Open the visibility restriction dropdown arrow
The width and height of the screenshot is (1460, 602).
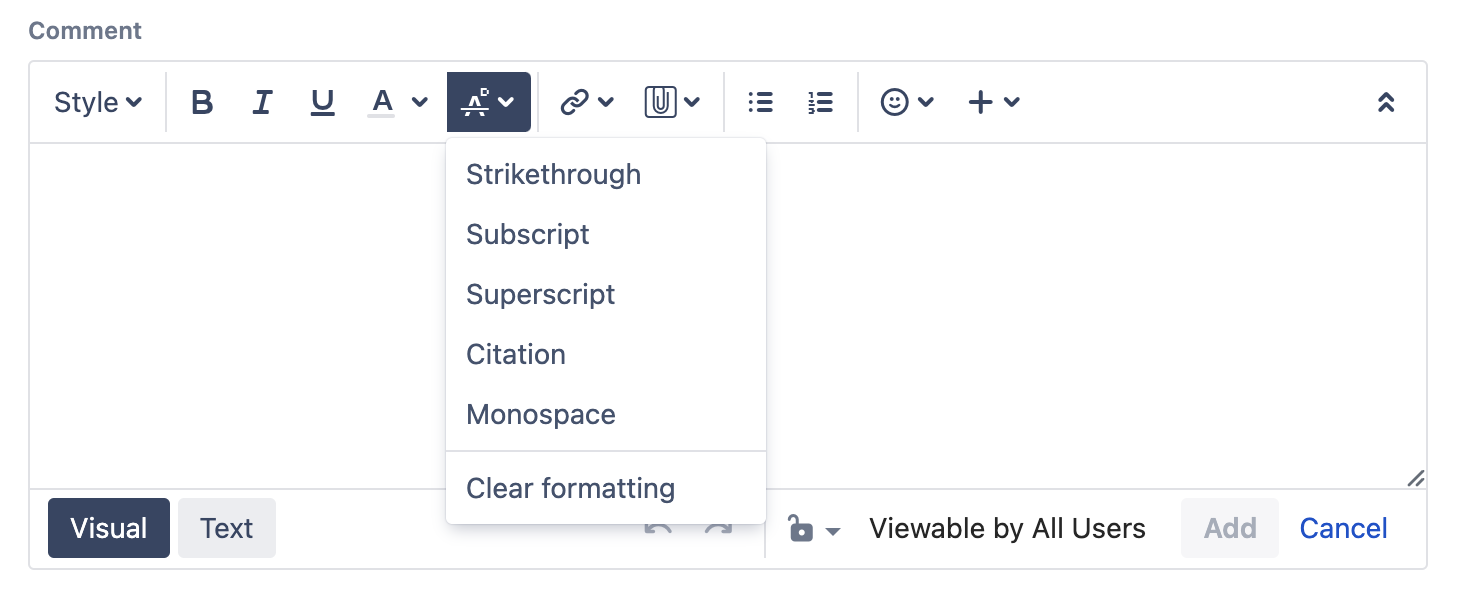tap(833, 531)
